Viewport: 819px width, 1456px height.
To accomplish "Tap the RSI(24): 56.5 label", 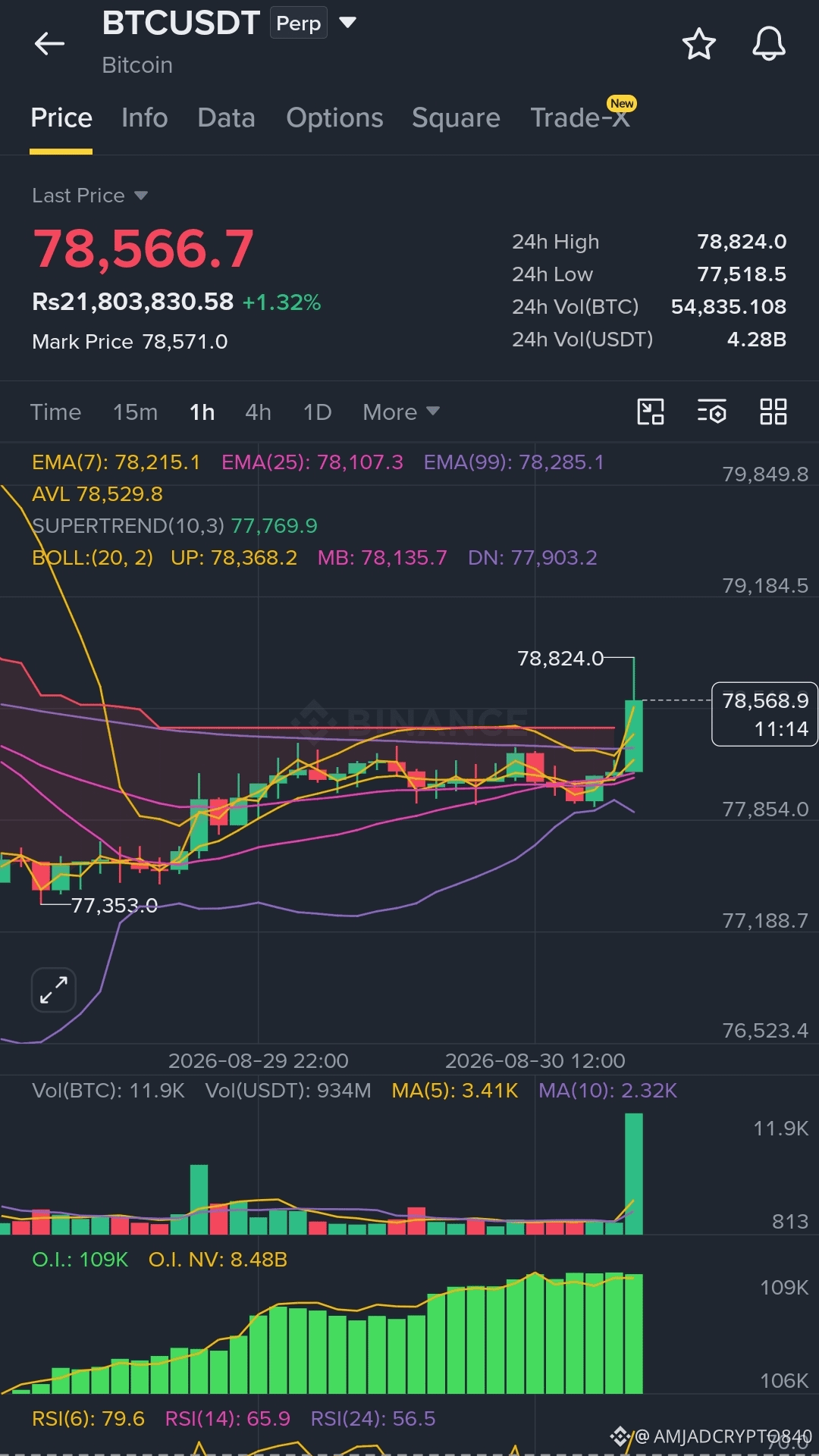I will tap(373, 1418).
